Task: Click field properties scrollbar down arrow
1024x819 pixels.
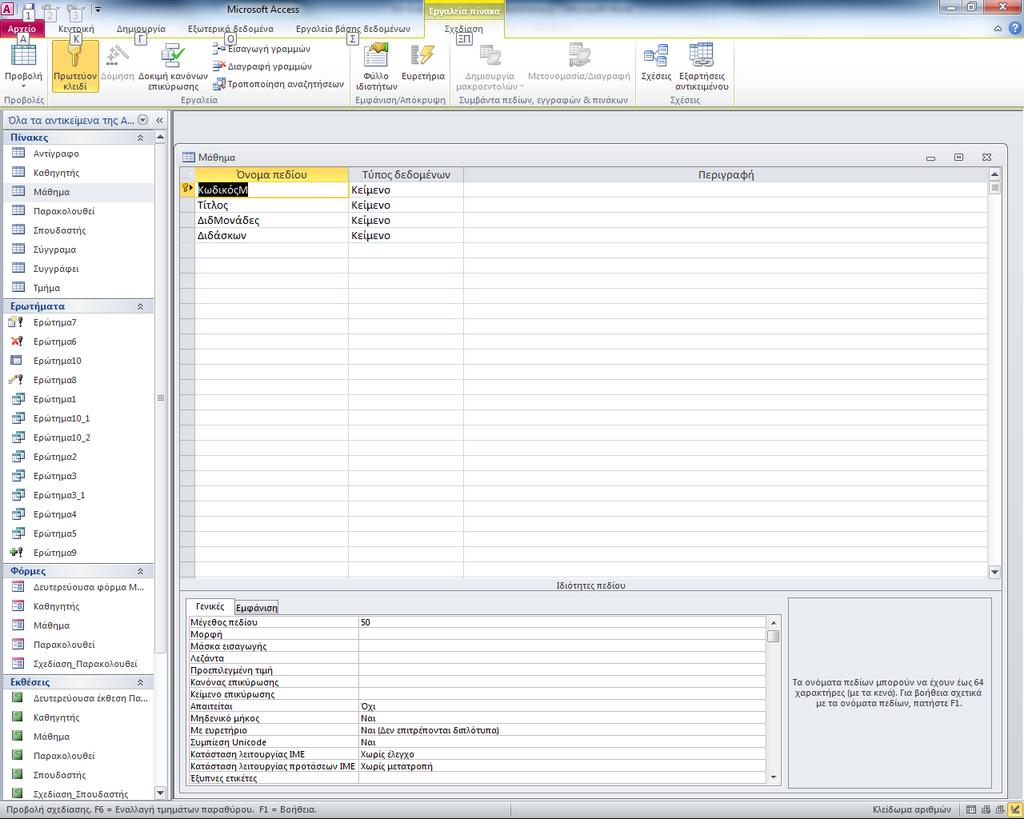Action: click(774, 777)
